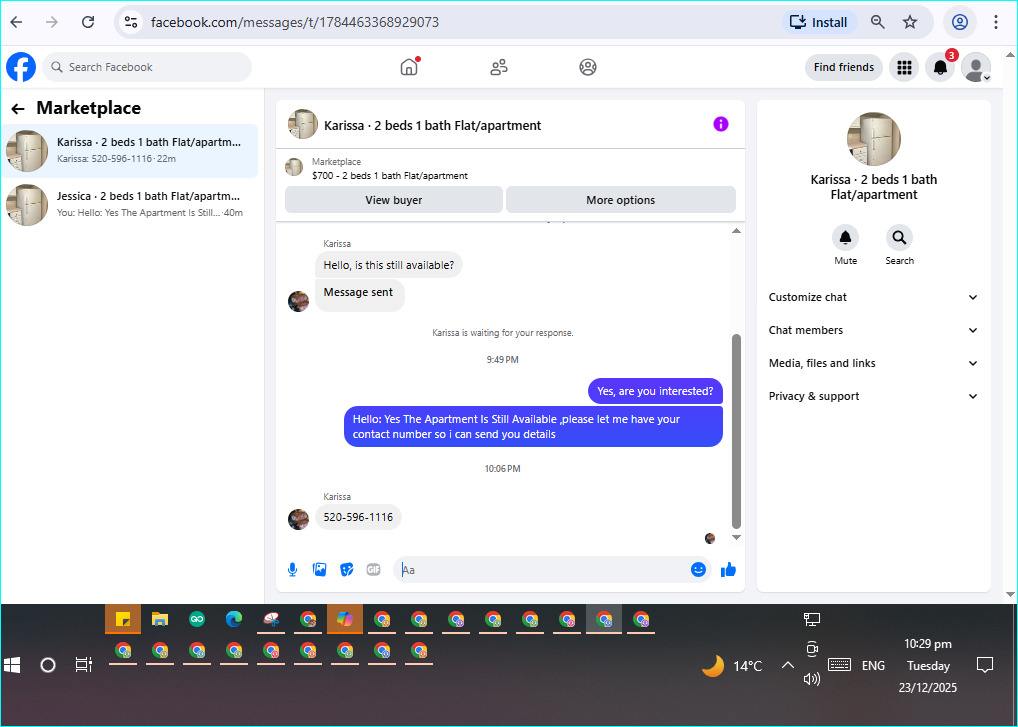
Task: Open the Copilot app on the taskbar
Action: [345, 619]
